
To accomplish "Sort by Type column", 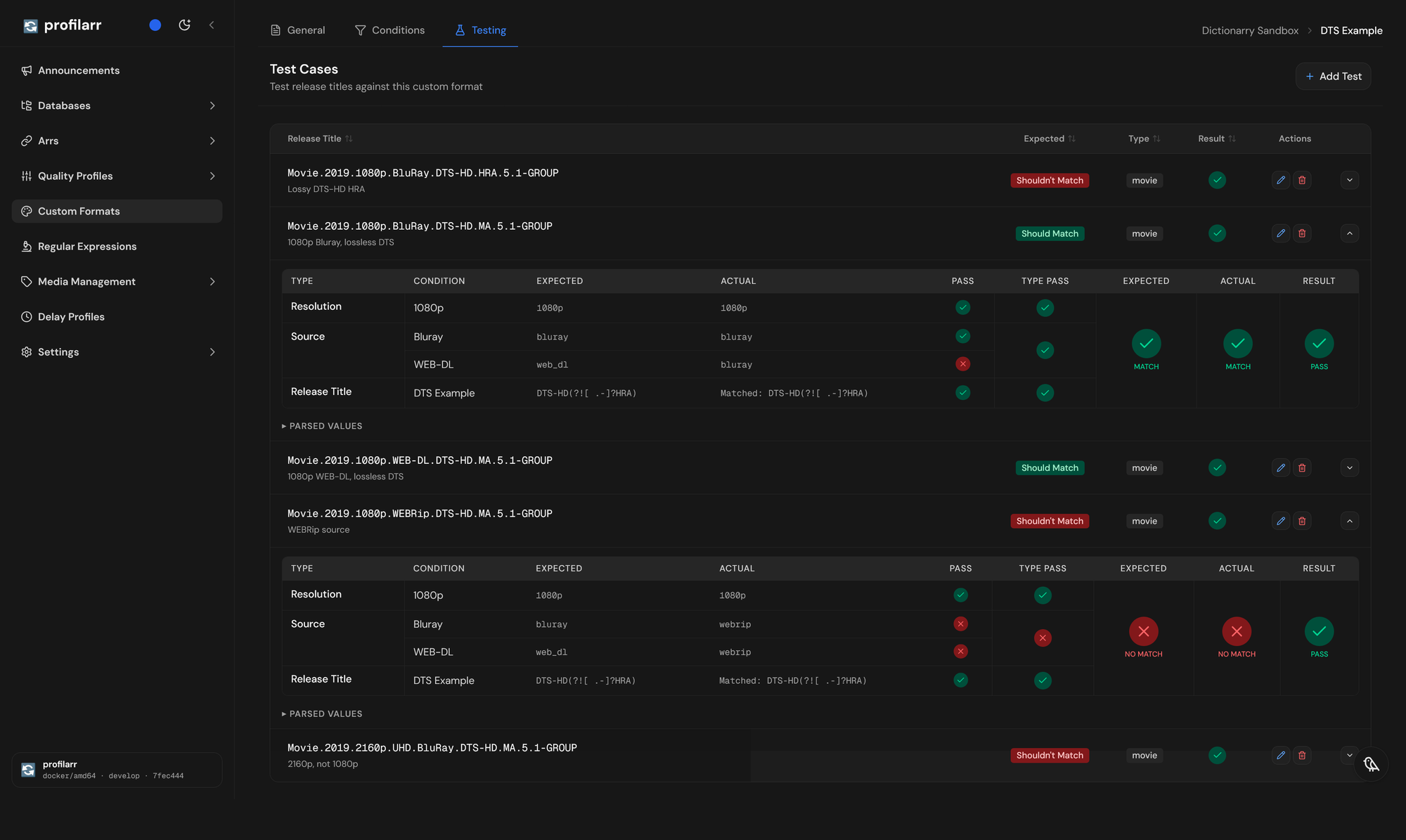I will point(1144,139).
